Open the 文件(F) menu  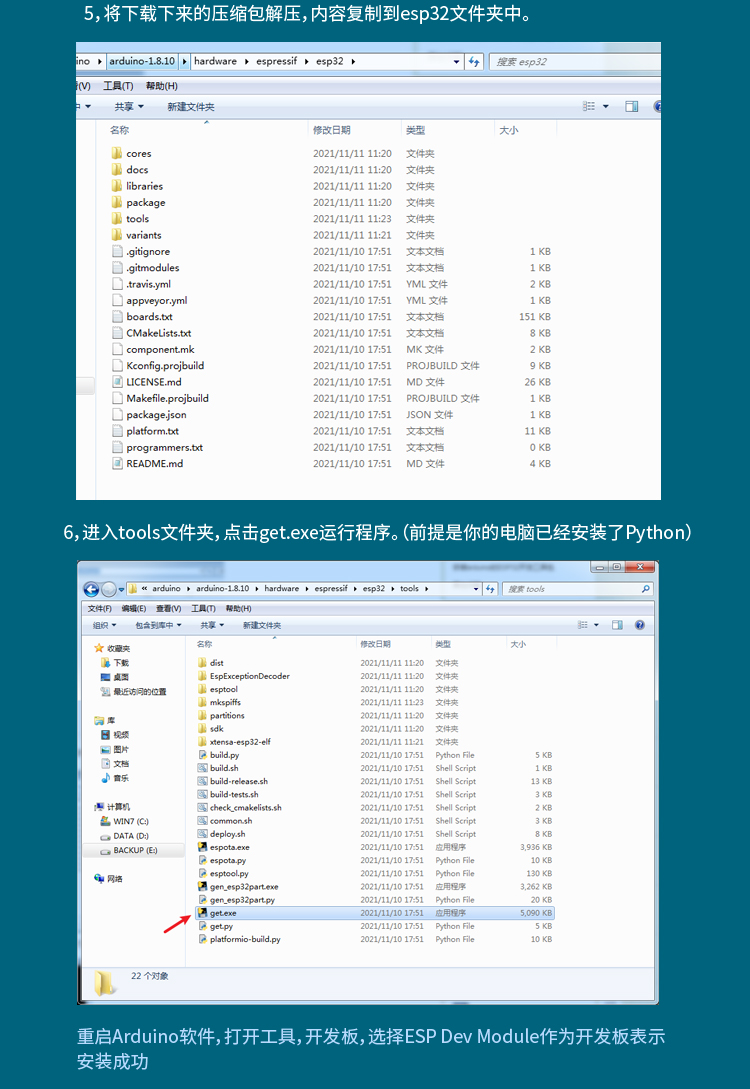click(99, 608)
